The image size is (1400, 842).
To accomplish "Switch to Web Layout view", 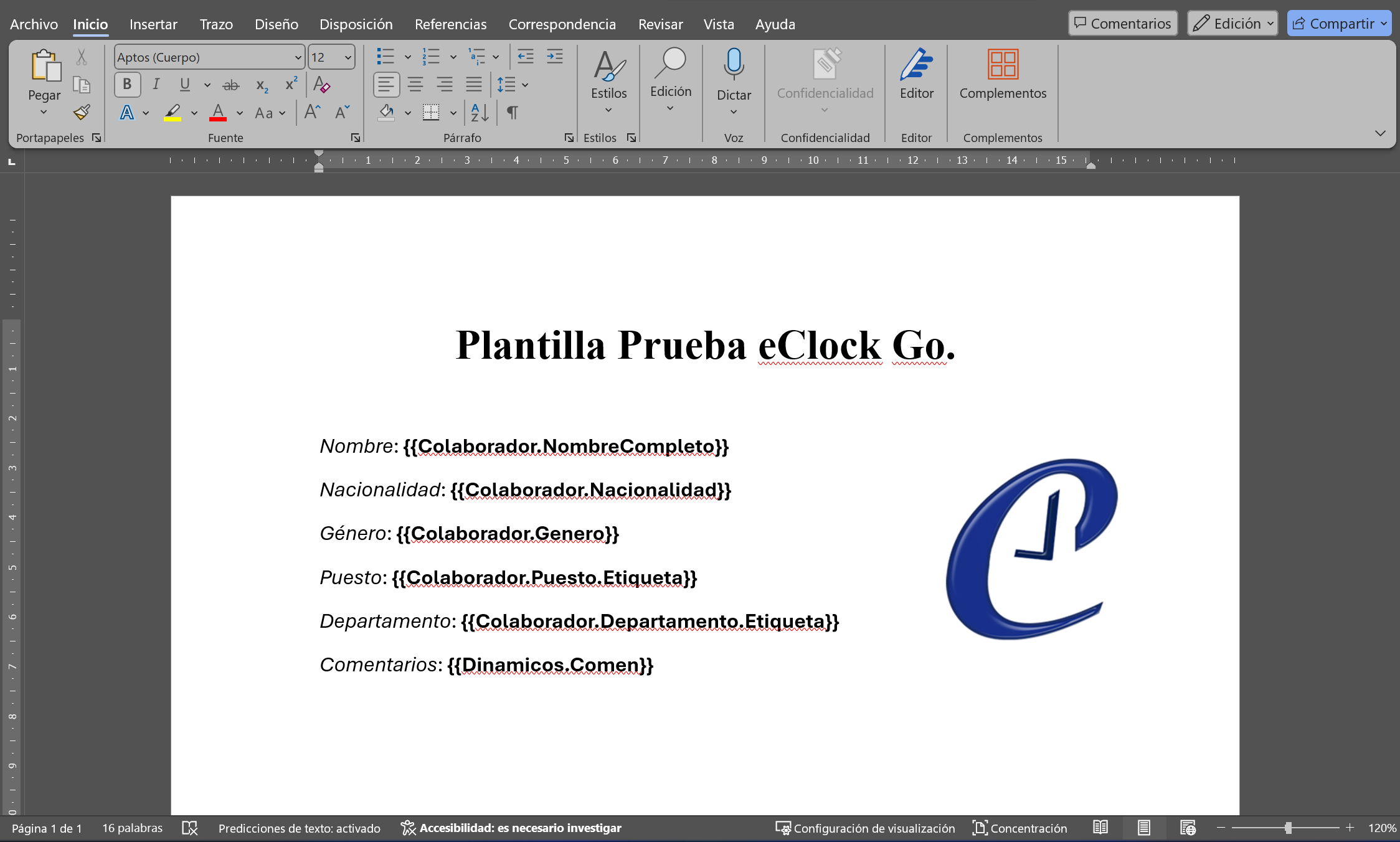I will click(x=1188, y=828).
